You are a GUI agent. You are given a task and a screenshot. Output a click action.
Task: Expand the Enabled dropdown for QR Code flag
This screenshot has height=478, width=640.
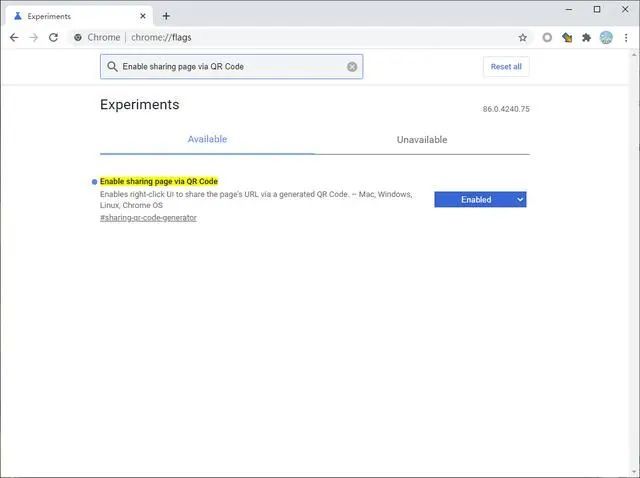pyautogui.click(x=480, y=200)
